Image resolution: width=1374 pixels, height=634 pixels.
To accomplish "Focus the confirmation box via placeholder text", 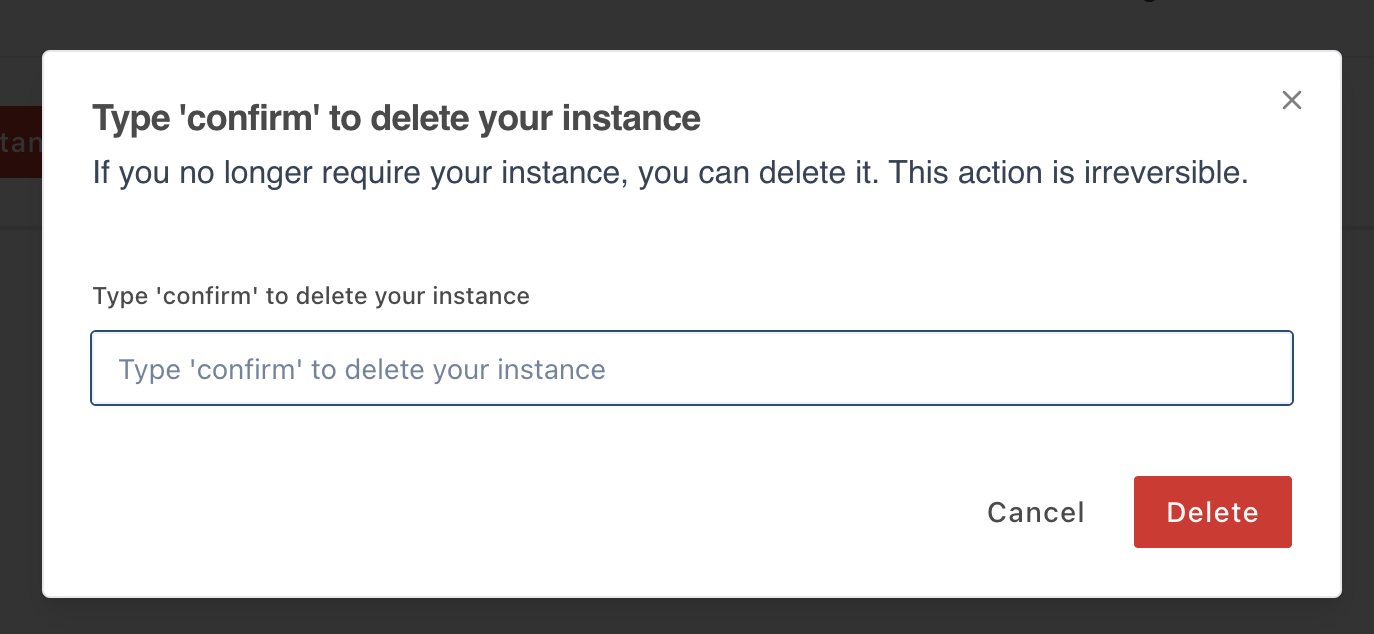I will [362, 370].
